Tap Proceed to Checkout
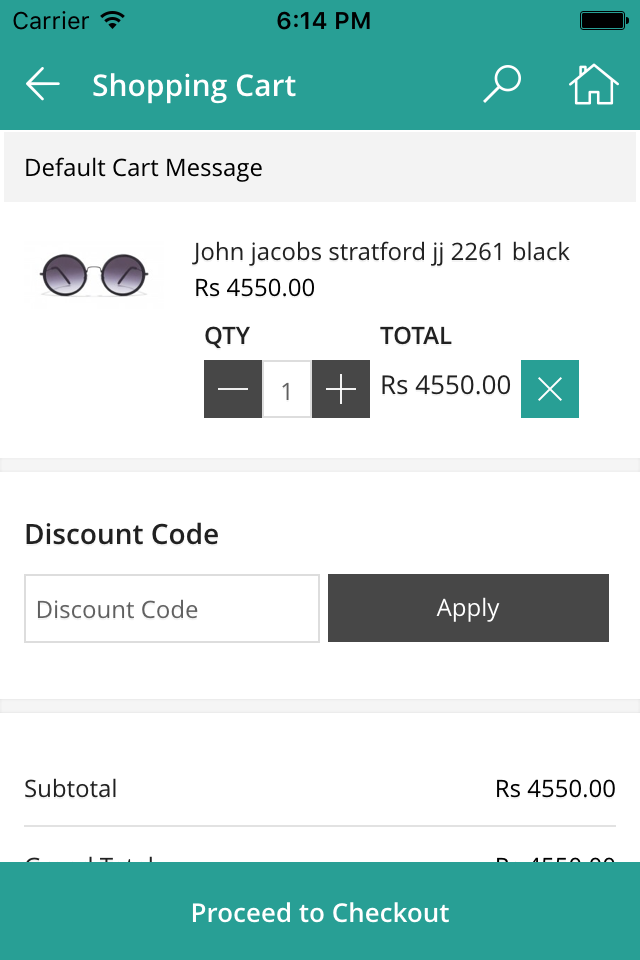 pyautogui.click(x=320, y=912)
